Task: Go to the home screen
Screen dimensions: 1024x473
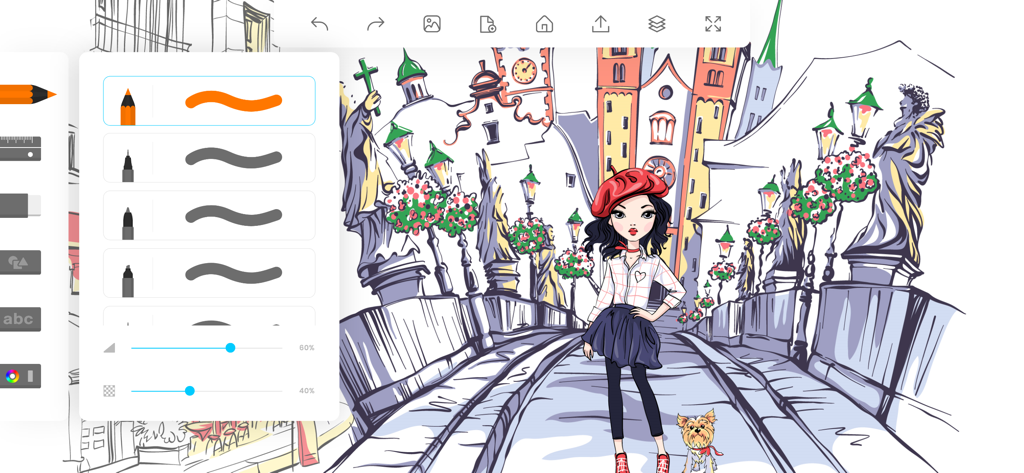Action: pos(544,24)
